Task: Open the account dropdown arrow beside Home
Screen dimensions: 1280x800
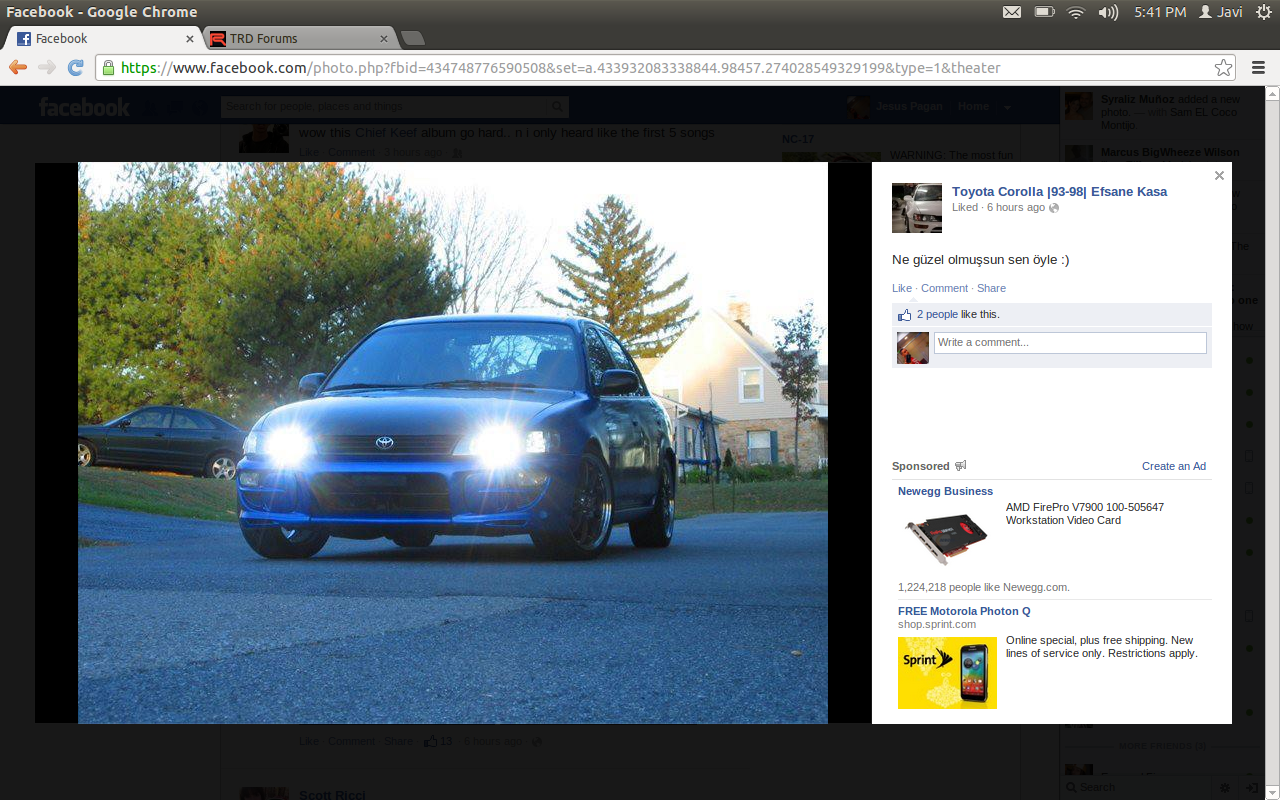Action: click(1008, 107)
